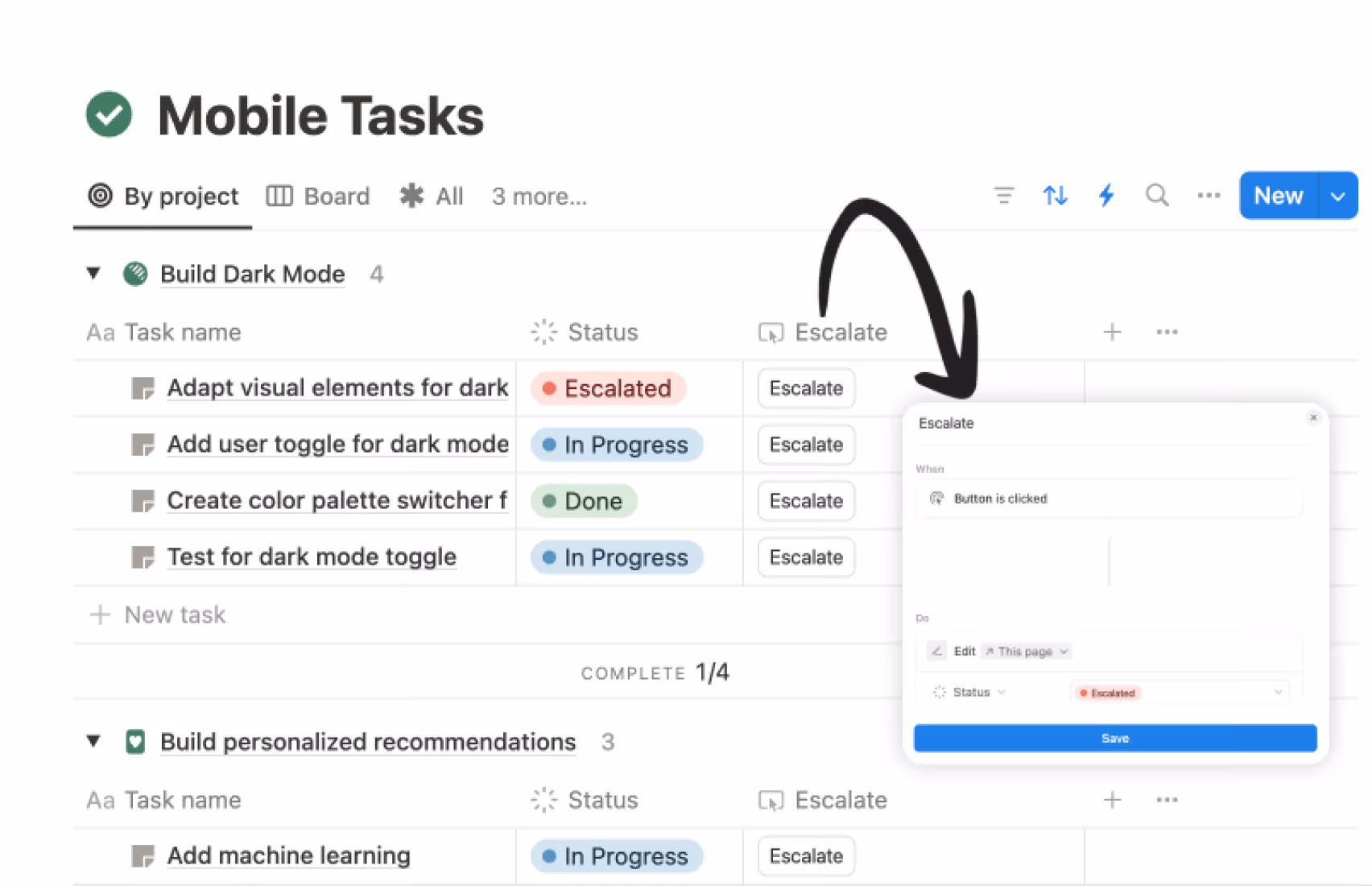Click the Save button in Escalate popup

click(x=1114, y=738)
